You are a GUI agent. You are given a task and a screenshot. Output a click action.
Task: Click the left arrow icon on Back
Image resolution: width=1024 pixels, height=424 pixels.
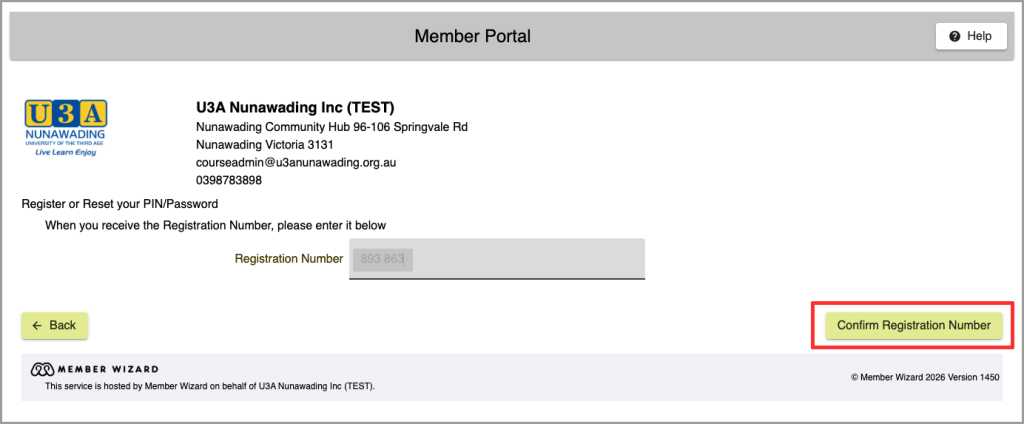tap(37, 325)
